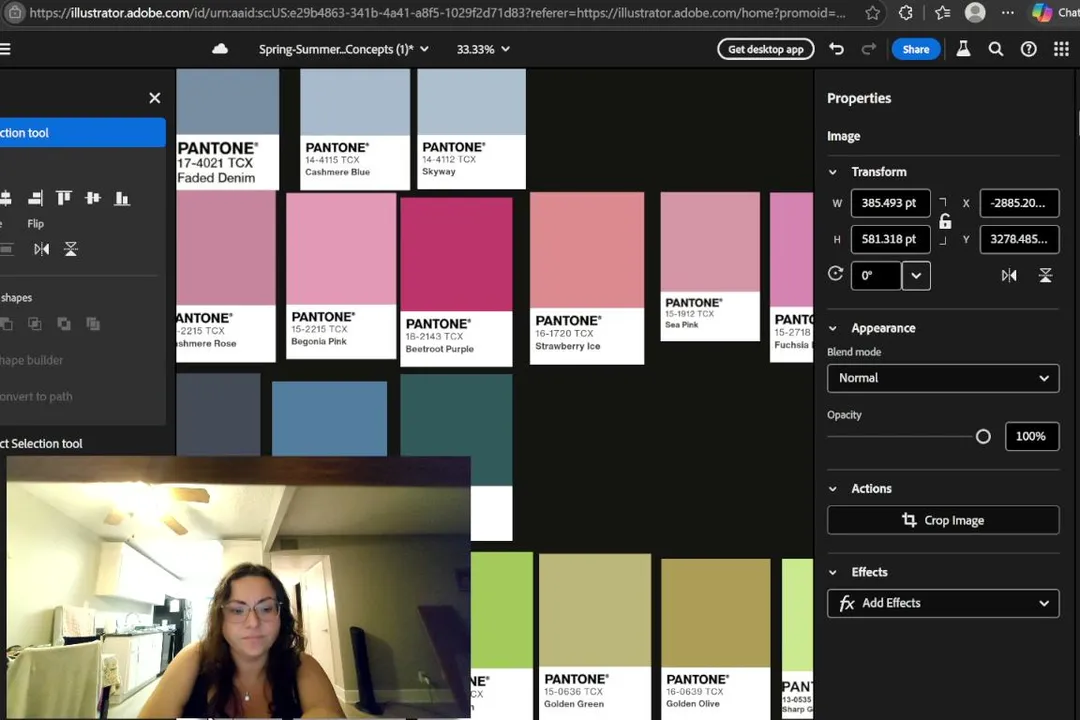Click the Crop Image button
The width and height of the screenshot is (1080, 720).
[x=943, y=520]
